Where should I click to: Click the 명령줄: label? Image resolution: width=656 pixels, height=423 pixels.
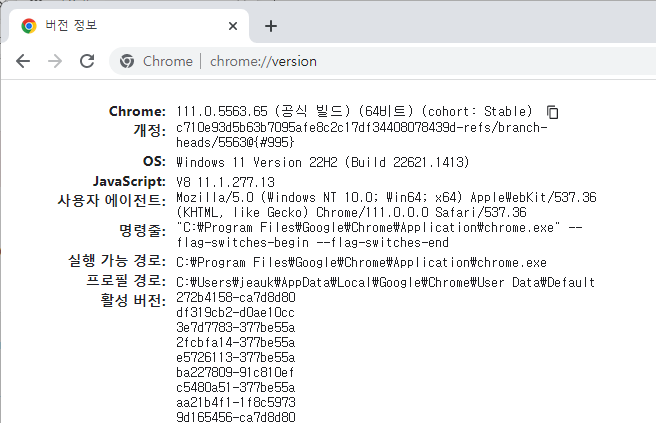[142, 230]
